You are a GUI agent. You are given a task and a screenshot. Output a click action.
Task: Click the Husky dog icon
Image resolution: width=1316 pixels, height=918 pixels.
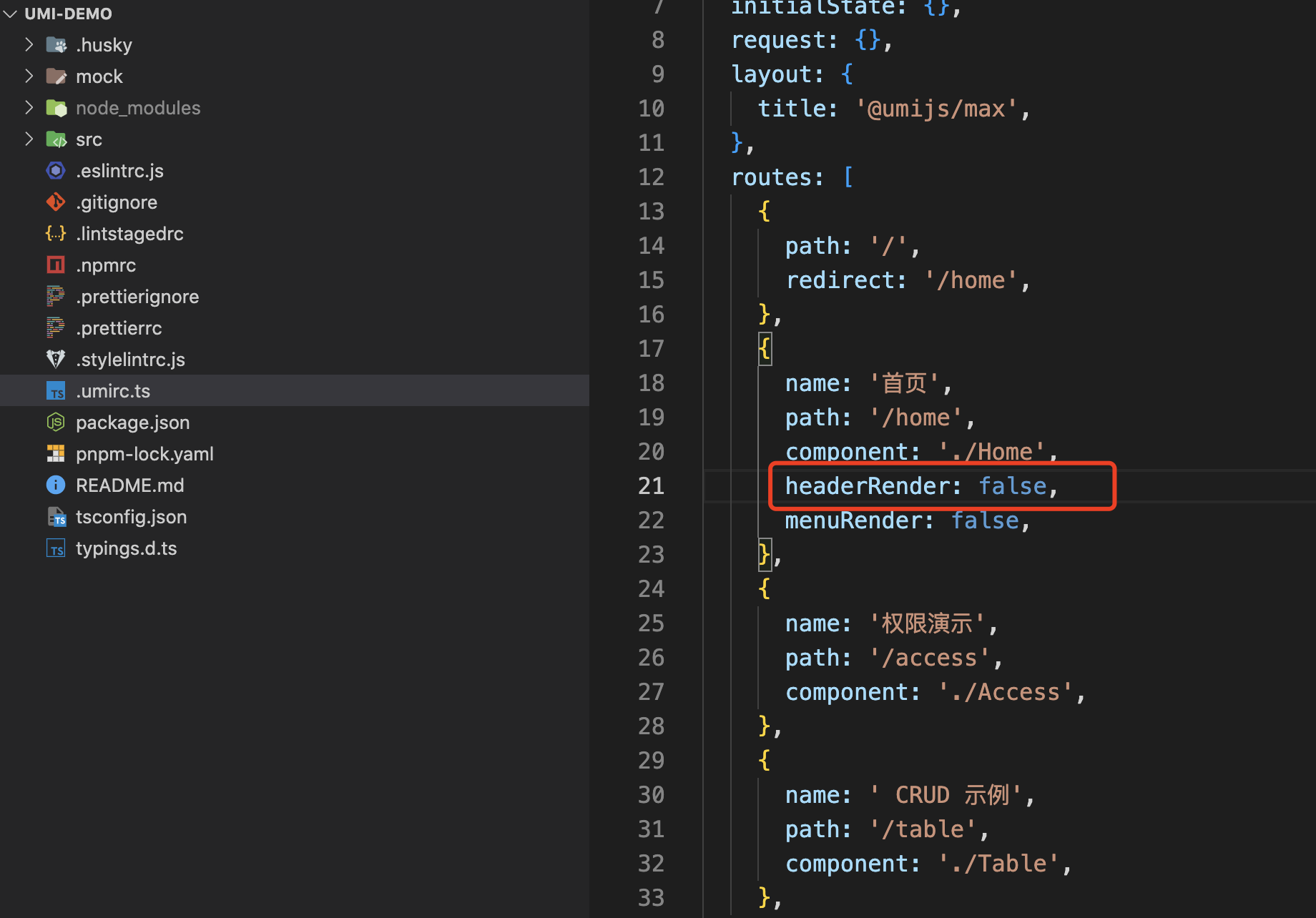click(x=56, y=44)
